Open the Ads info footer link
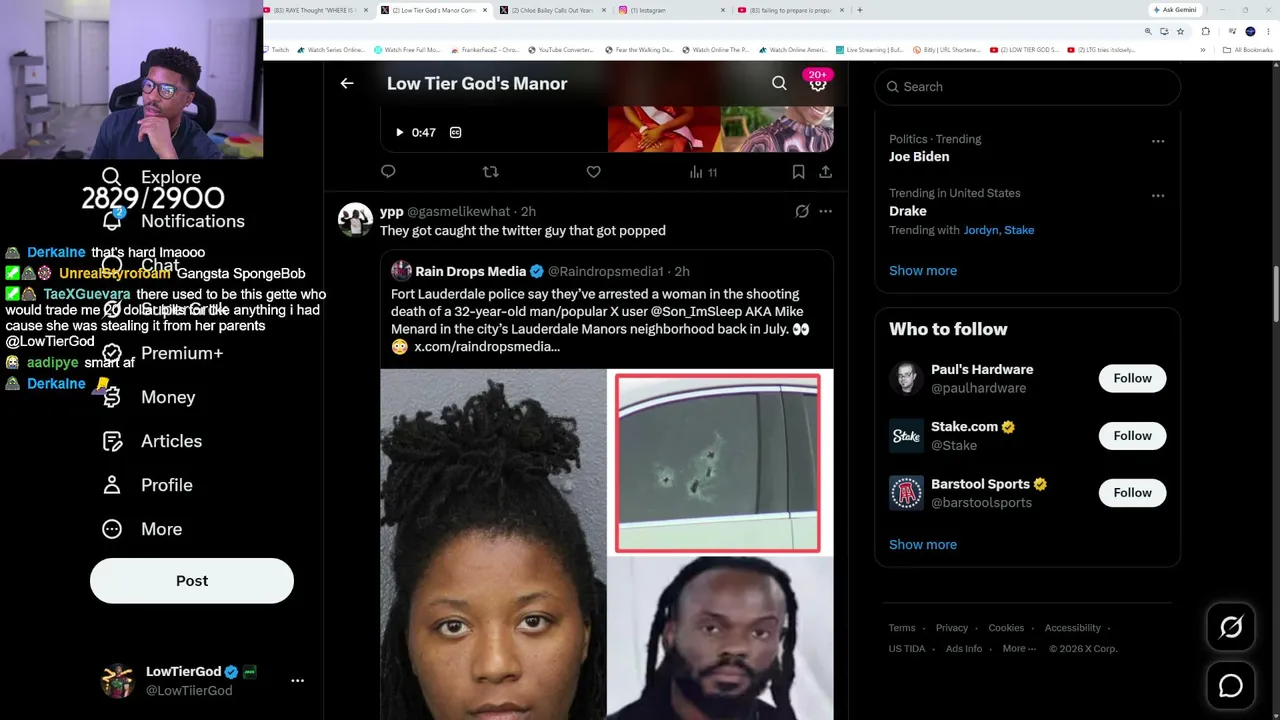 point(964,649)
